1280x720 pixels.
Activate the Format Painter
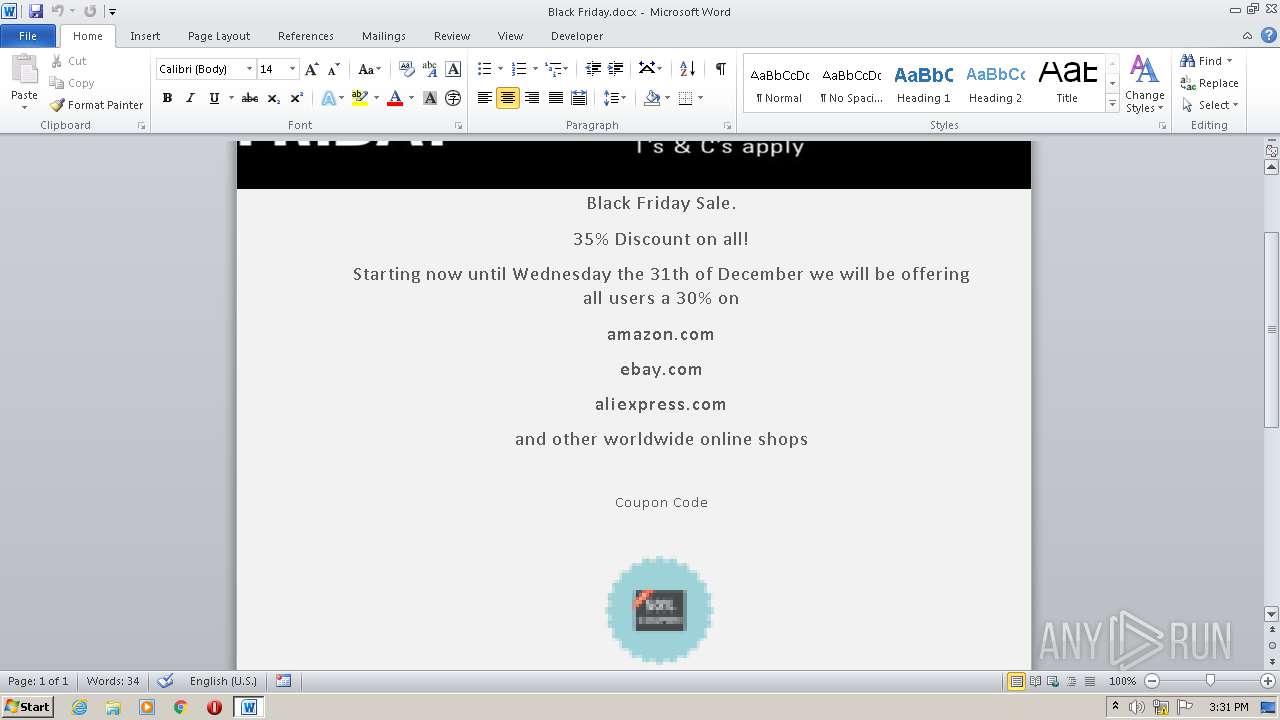pyautogui.click(x=97, y=105)
